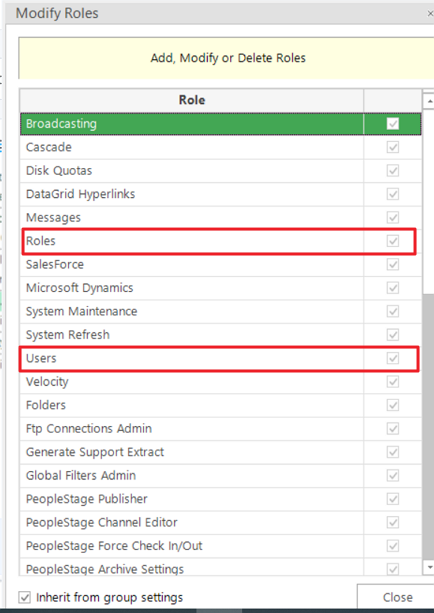Screen dimensions: 434x613
Task: Select the Global Filters Admin row
Action: (221, 475)
